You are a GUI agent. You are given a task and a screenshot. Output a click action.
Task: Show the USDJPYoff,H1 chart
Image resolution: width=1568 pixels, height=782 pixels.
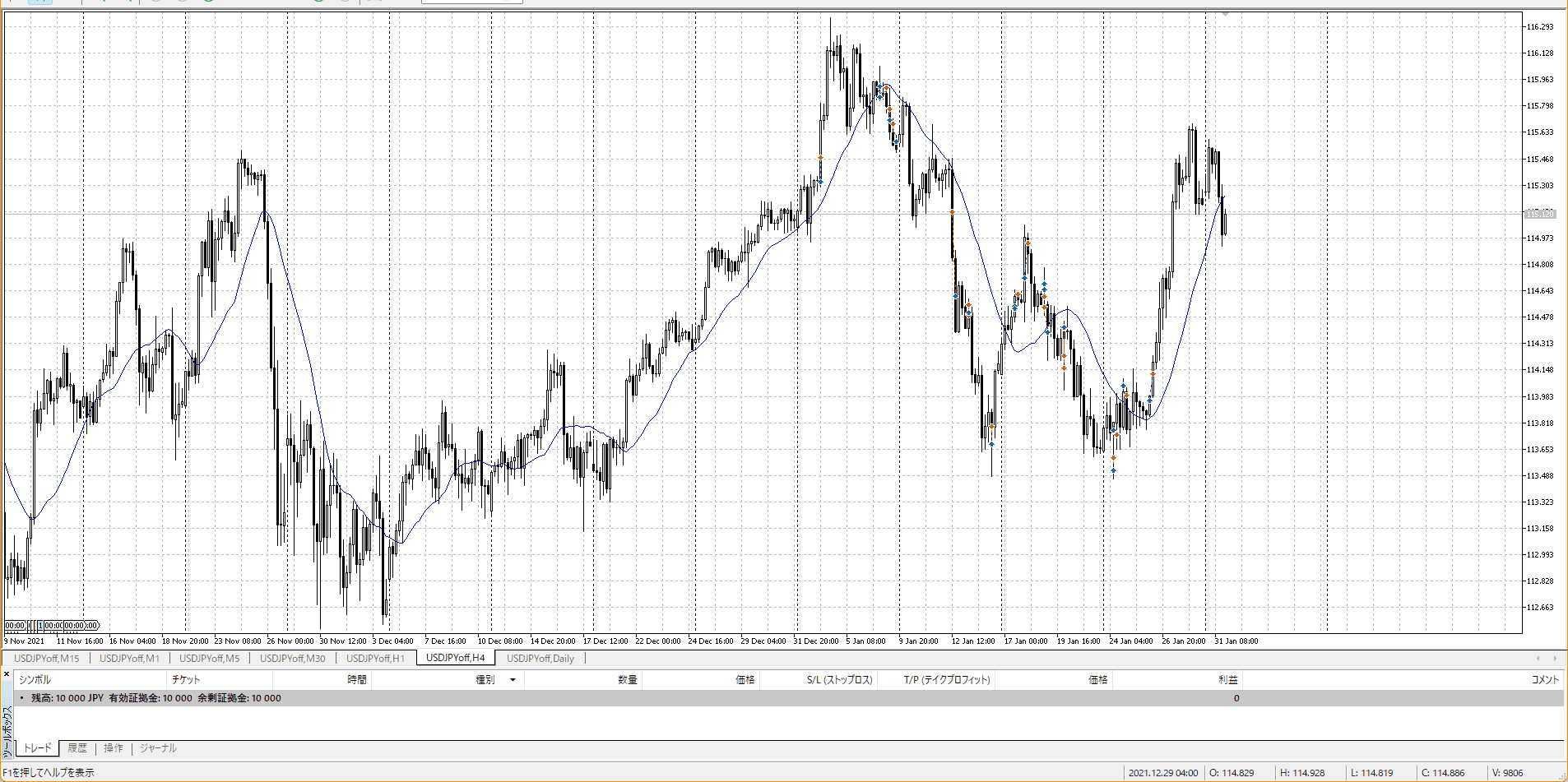(375, 658)
